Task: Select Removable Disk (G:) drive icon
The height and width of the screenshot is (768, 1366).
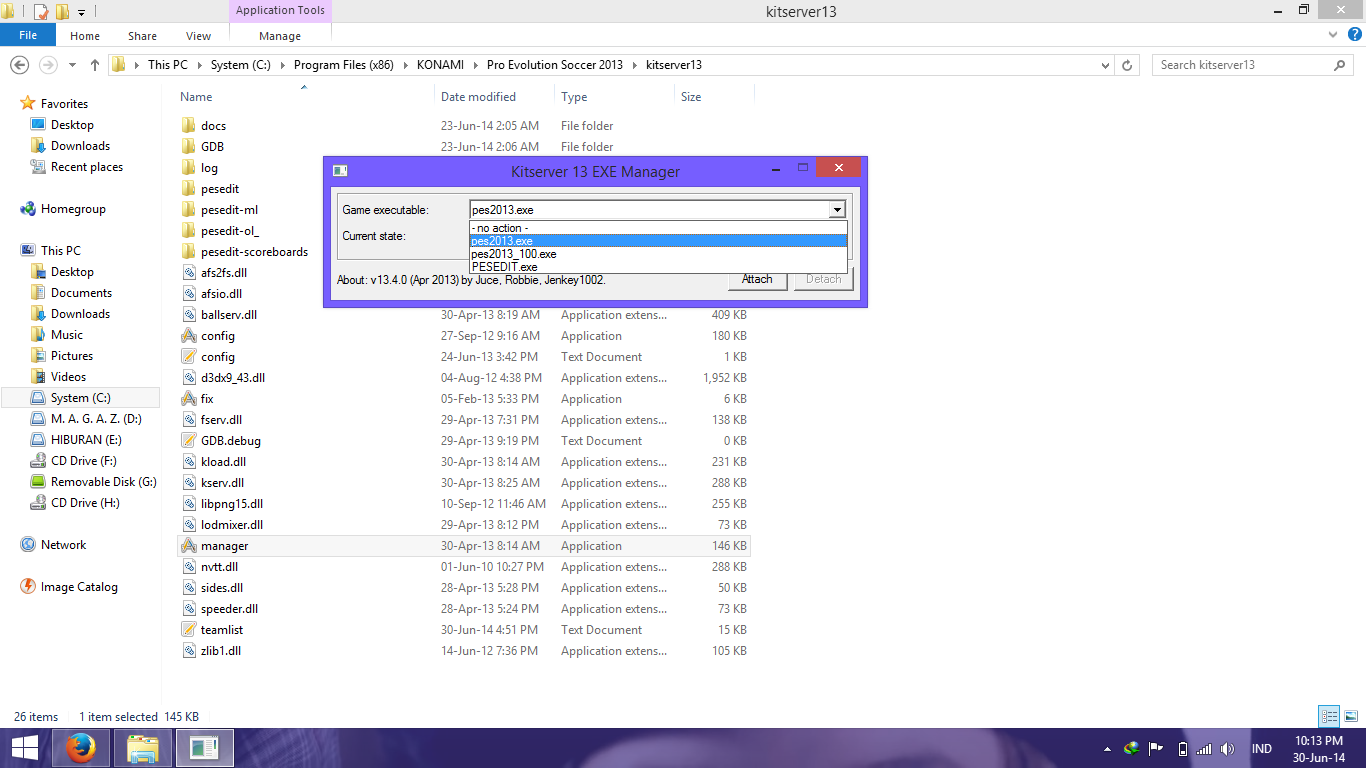Action: tap(38, 482)
